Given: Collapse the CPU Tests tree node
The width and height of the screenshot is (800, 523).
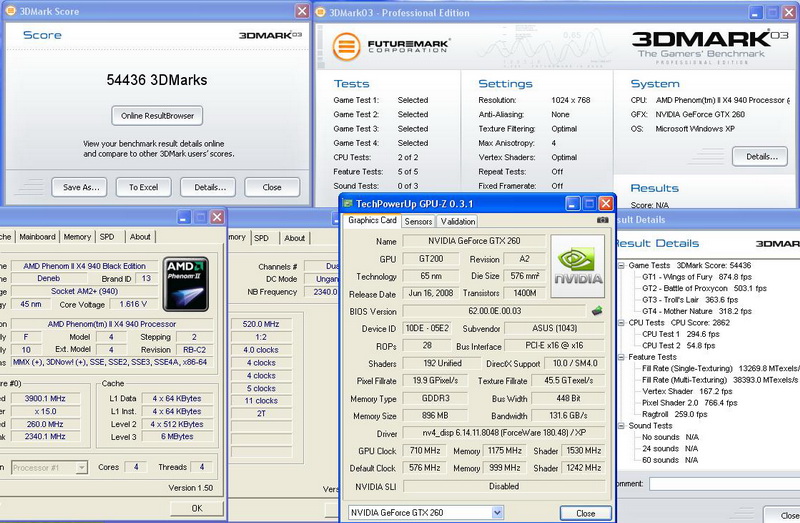Looking at the screenshot, I should [621, 322].
